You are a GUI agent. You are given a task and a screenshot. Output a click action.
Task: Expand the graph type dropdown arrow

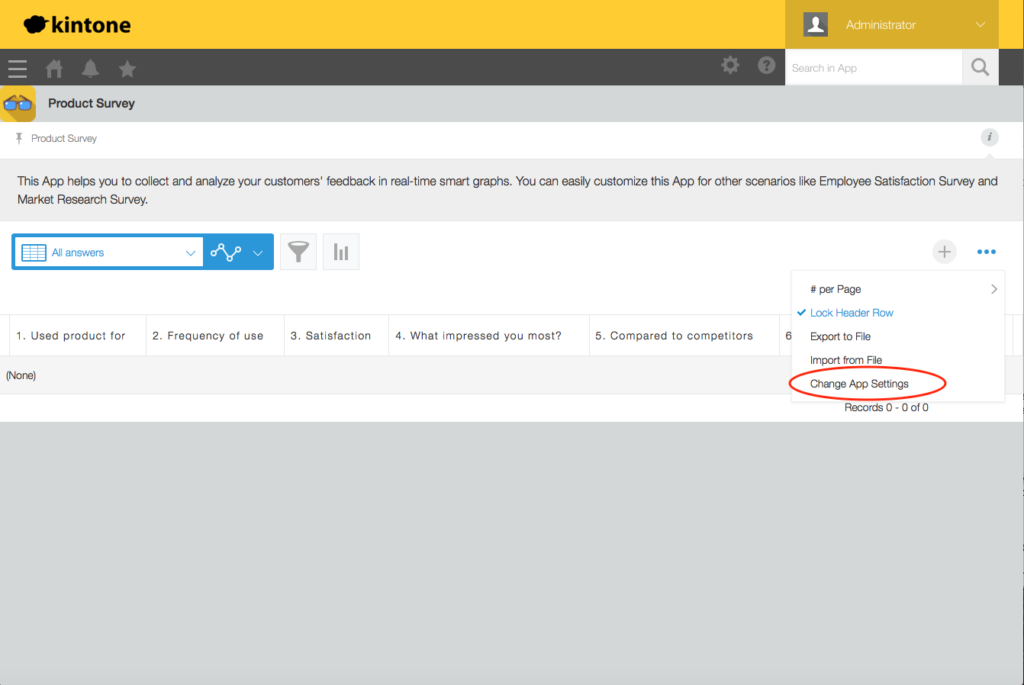click(258, 253)
